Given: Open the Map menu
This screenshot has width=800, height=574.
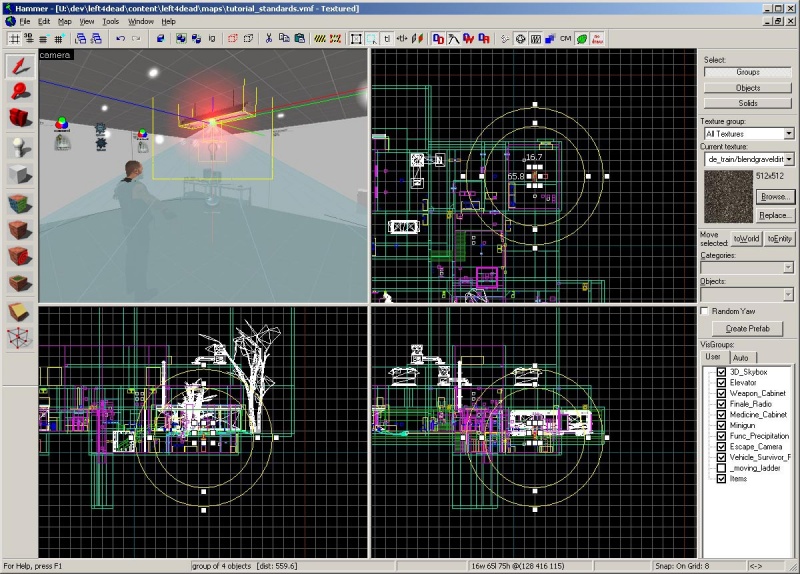Looking at the screenshot, I should [x=64, y=21].
